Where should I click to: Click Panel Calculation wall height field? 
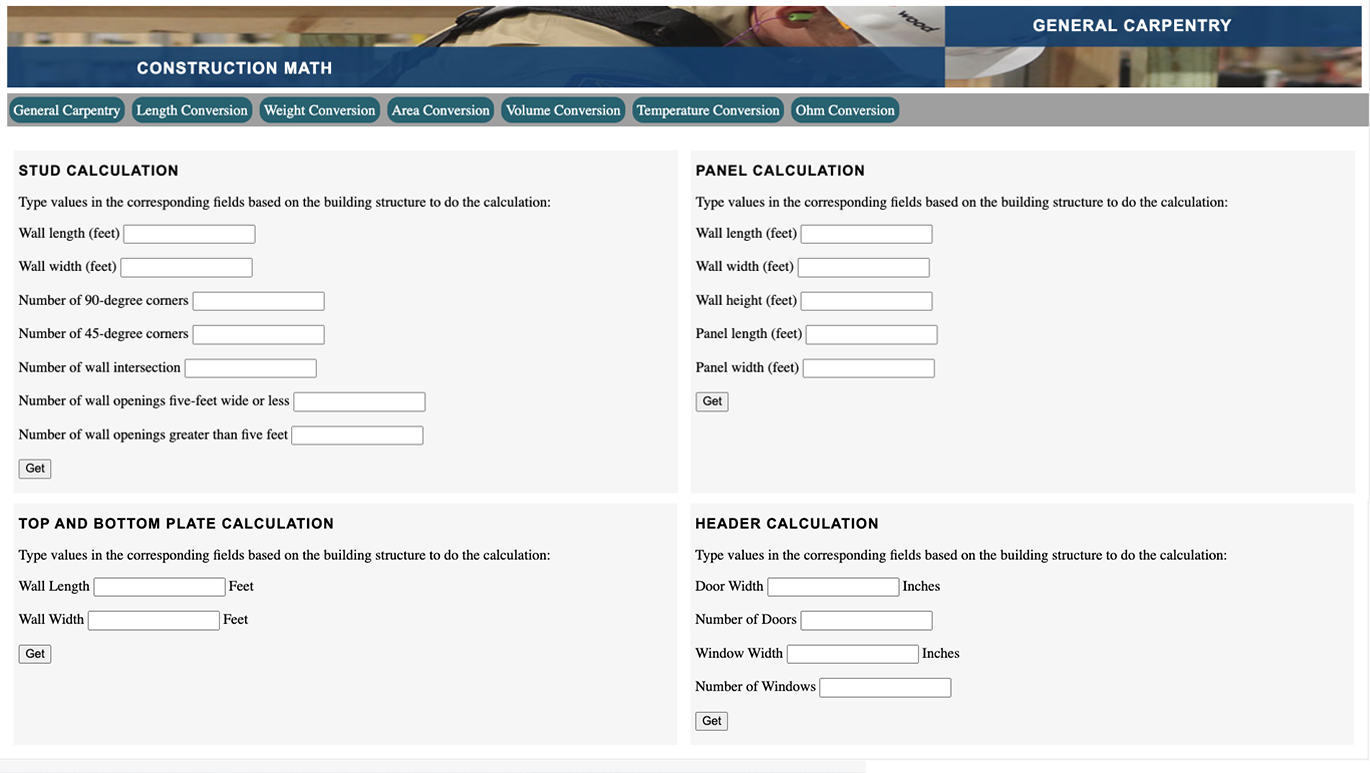click(x=866, y=301)
